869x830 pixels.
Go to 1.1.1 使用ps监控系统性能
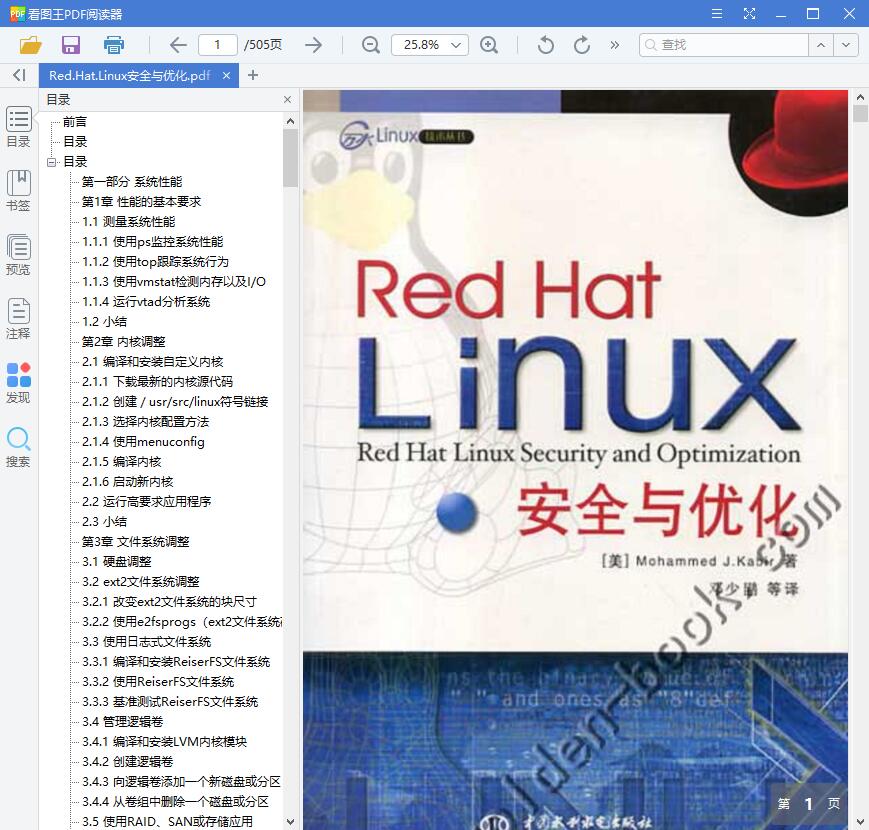tap(152, 242)
